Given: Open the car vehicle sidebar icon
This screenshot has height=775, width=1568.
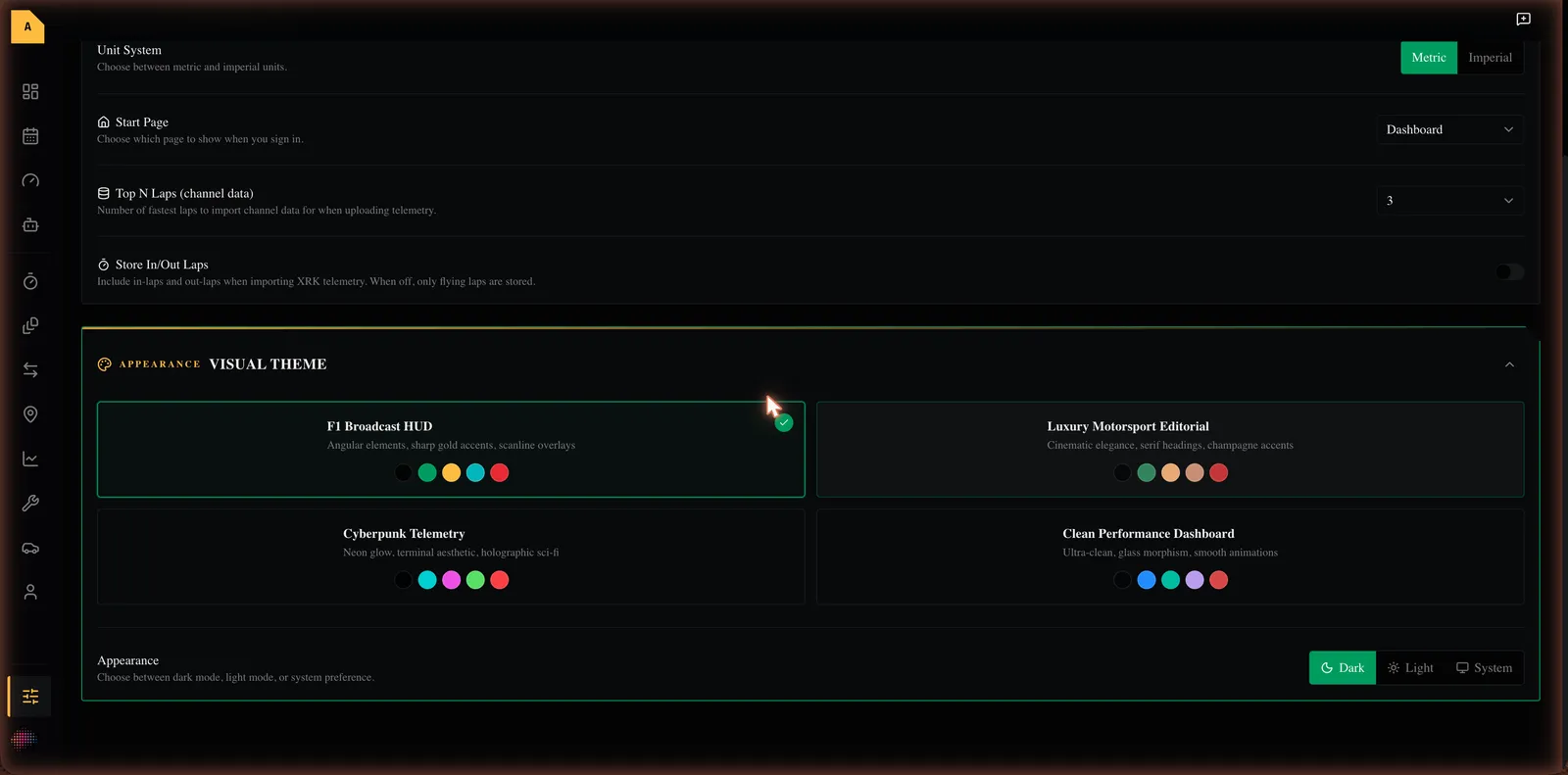Looking at the screenshot, I should pyautogui.click(x=30, y=548).
